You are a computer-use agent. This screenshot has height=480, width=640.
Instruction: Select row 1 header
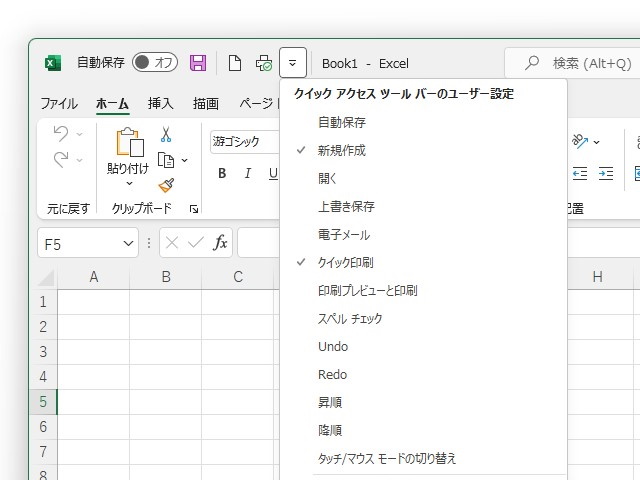coord(43,302)
